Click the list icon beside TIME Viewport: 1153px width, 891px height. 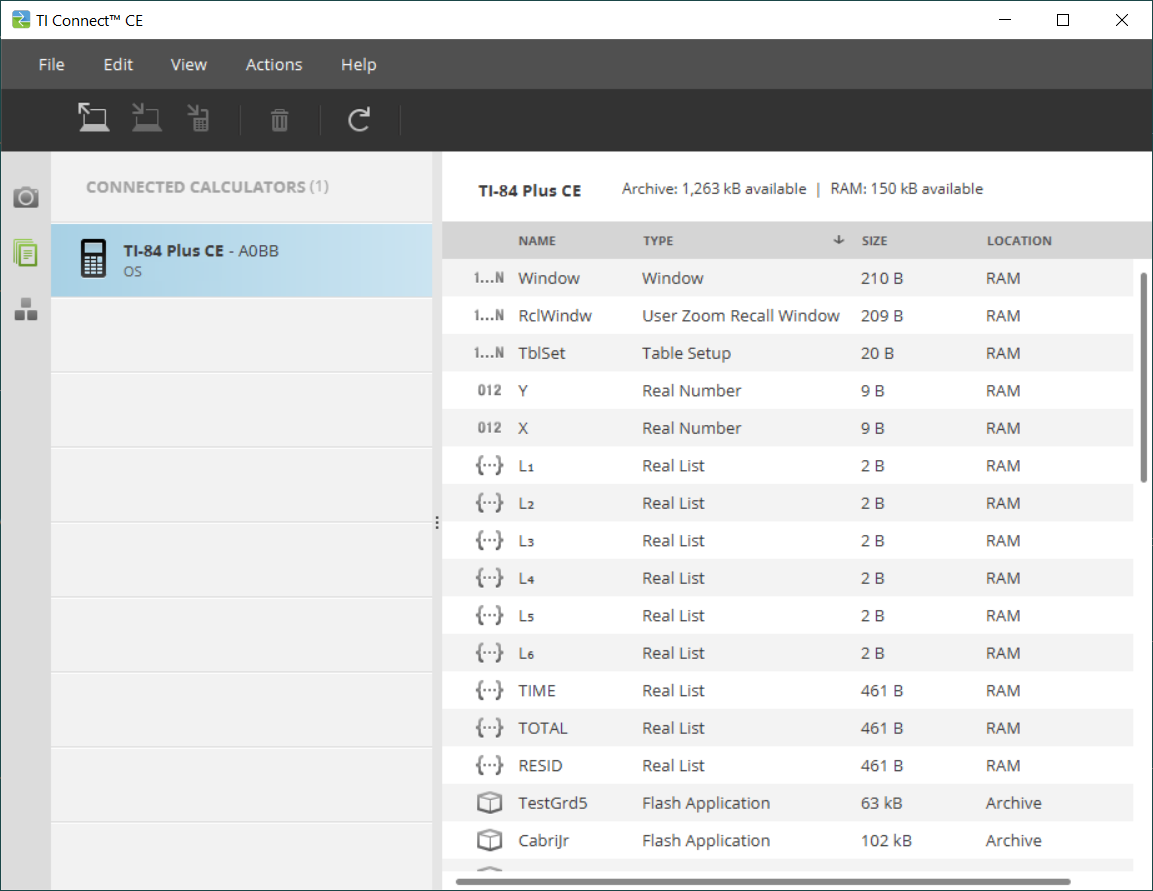tap(489, 691)
